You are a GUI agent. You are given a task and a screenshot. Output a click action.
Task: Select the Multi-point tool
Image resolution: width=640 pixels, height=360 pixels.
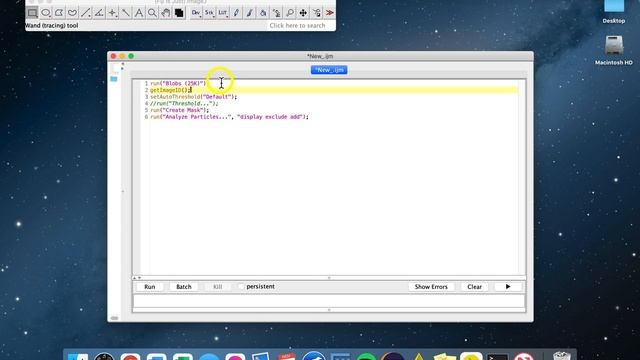click(112, 13)
